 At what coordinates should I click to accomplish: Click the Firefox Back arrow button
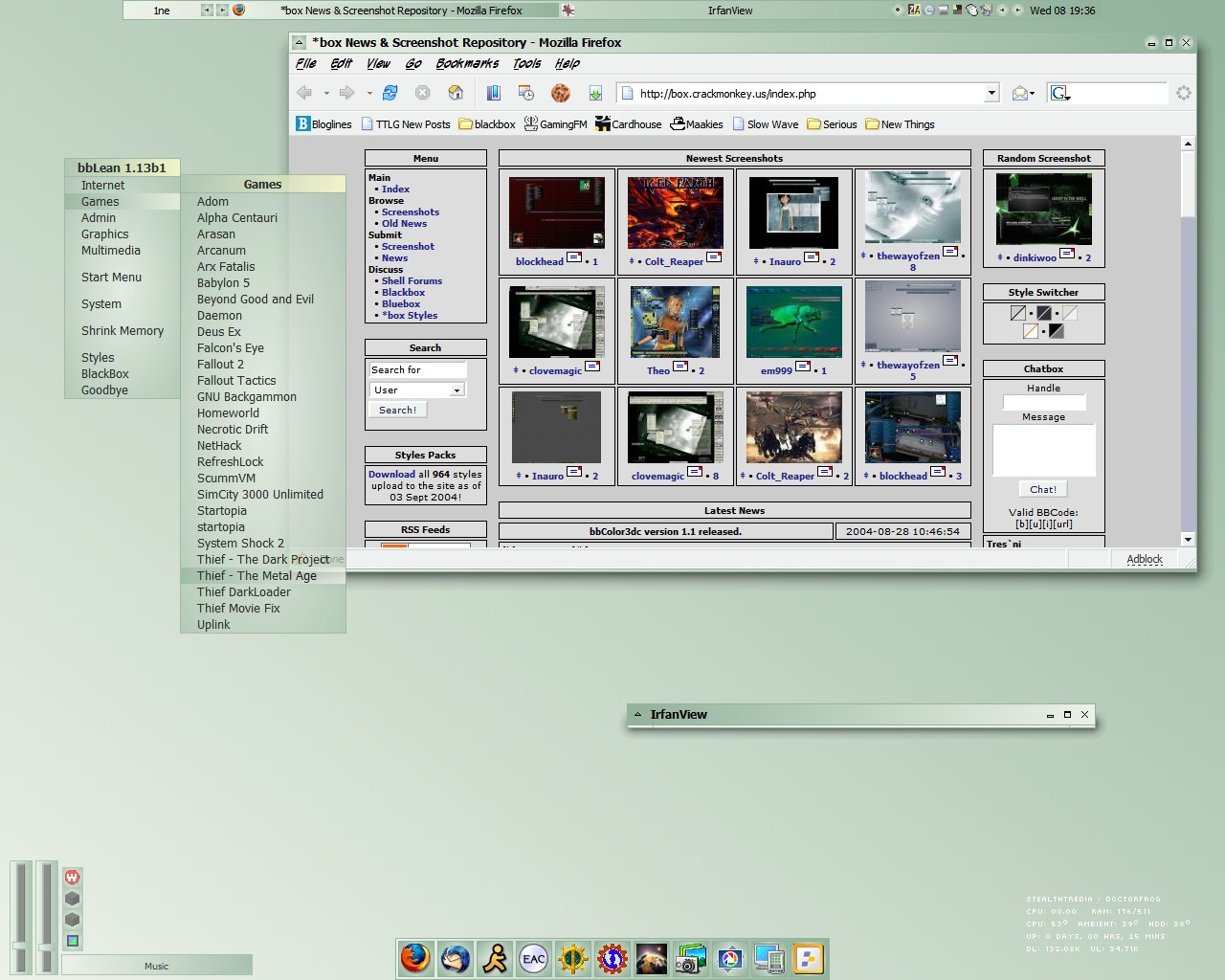pyautogui.click(x=304, y=93)
